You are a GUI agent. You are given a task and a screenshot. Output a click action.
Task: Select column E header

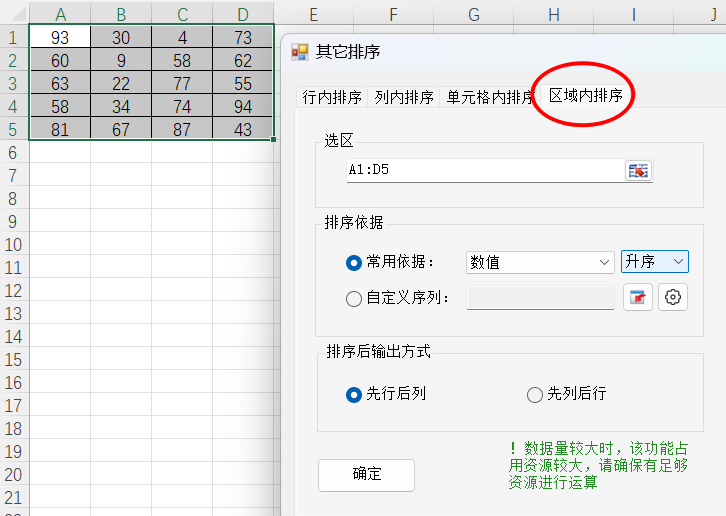[x=313, y=14]
